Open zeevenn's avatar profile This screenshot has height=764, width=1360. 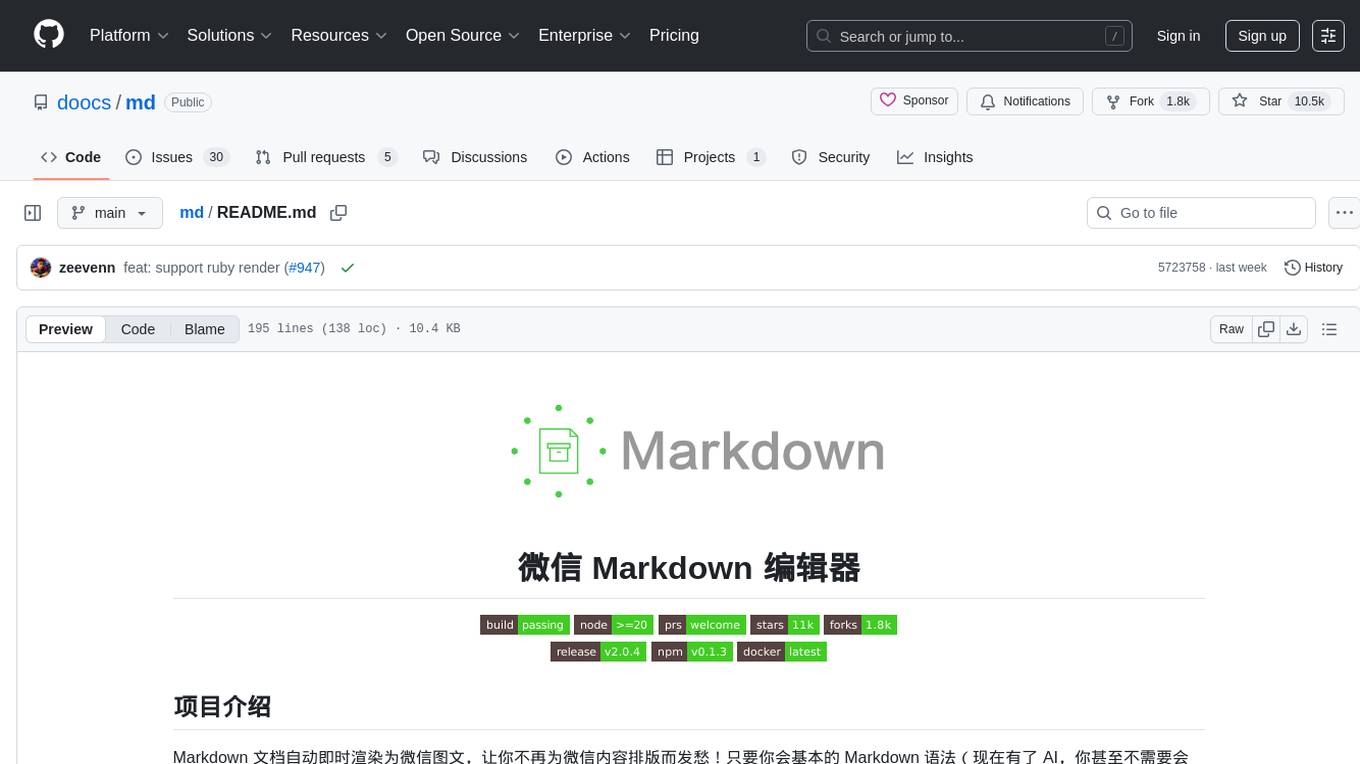pos(41,268)
